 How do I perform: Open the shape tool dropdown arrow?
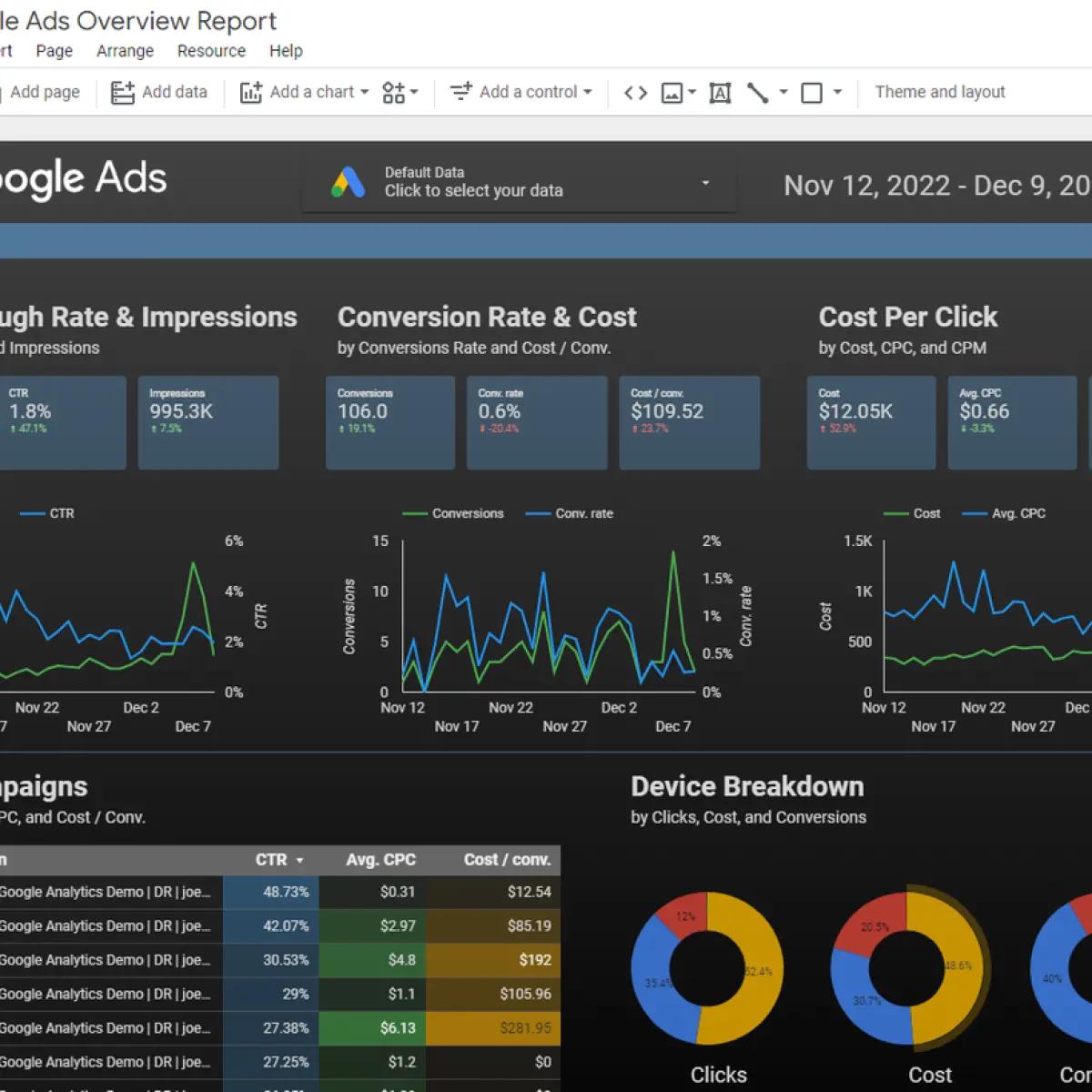pos(837,92)
